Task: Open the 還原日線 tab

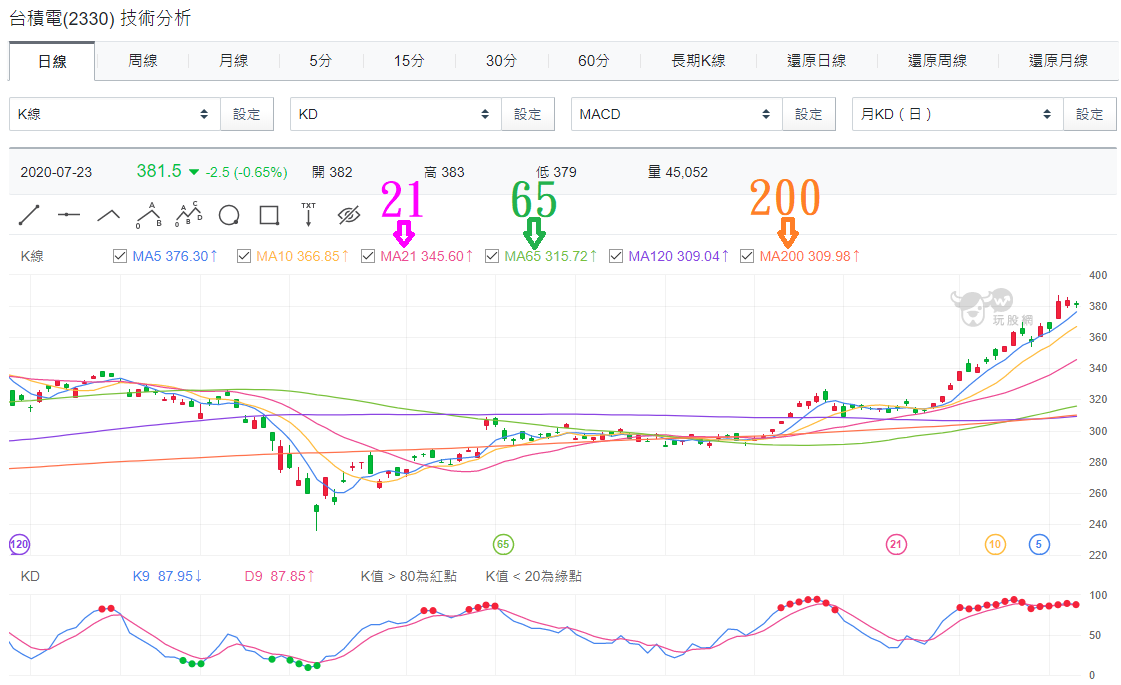Action: tap(816, 61)
